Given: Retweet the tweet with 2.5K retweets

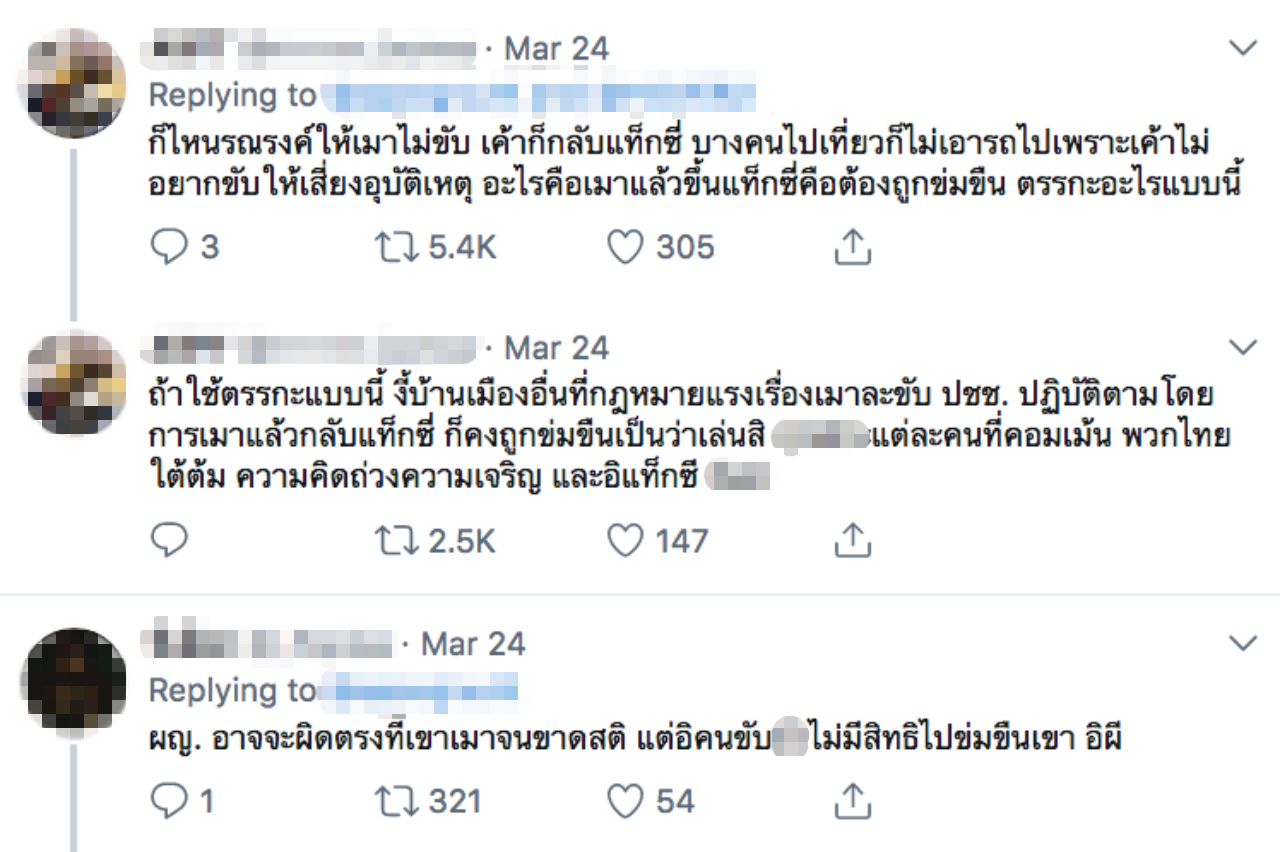Looking at the screenshot, I should coord(394,541).
